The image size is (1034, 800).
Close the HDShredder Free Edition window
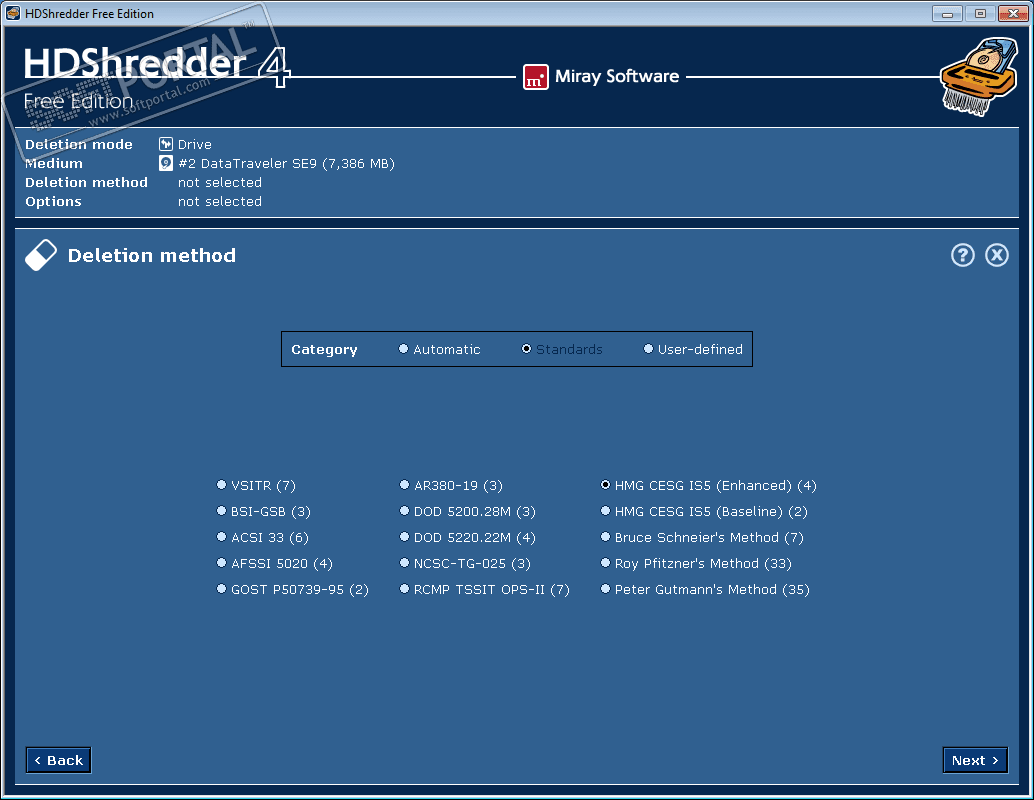point(1013,13)
